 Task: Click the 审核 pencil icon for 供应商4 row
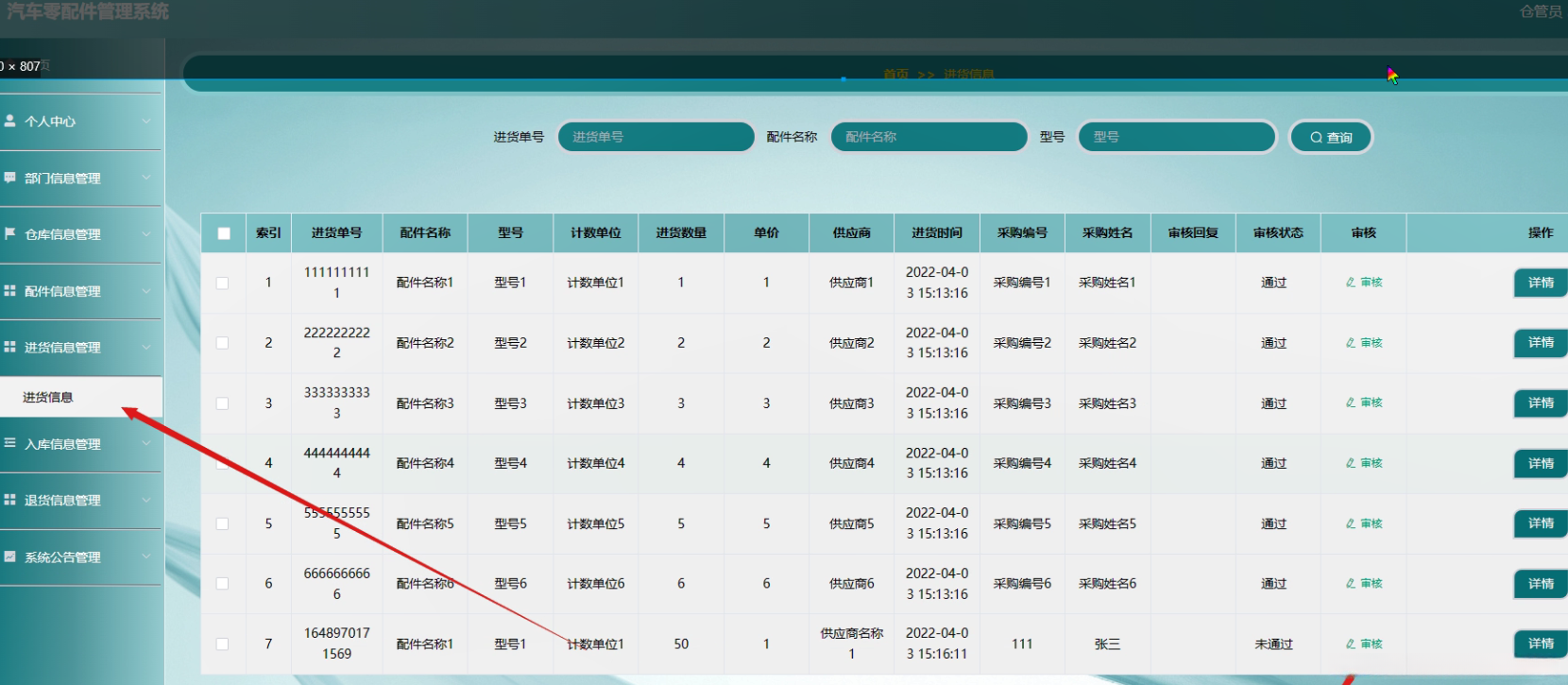[x=1351, y=463]
